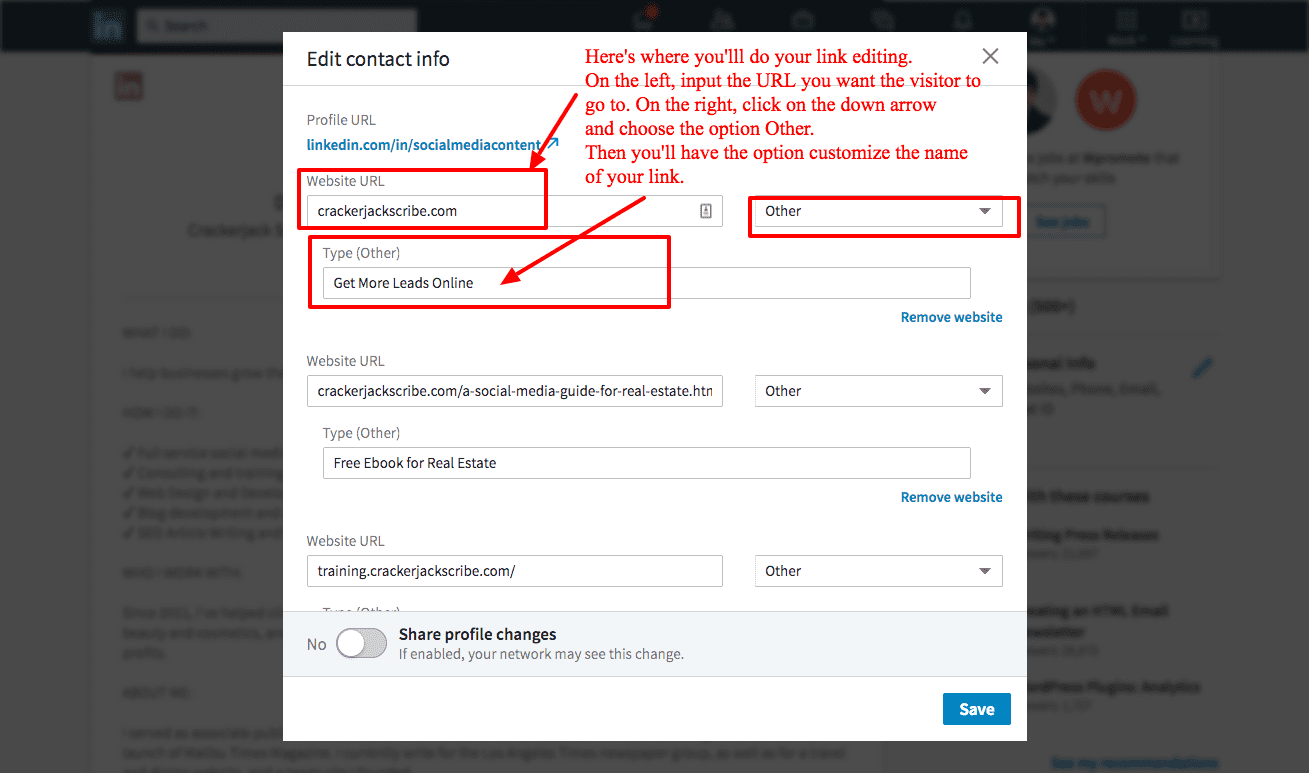Click the external link icon beside the profile URL
Viewport: 1309px width, 773px height.
pos(552,144)
